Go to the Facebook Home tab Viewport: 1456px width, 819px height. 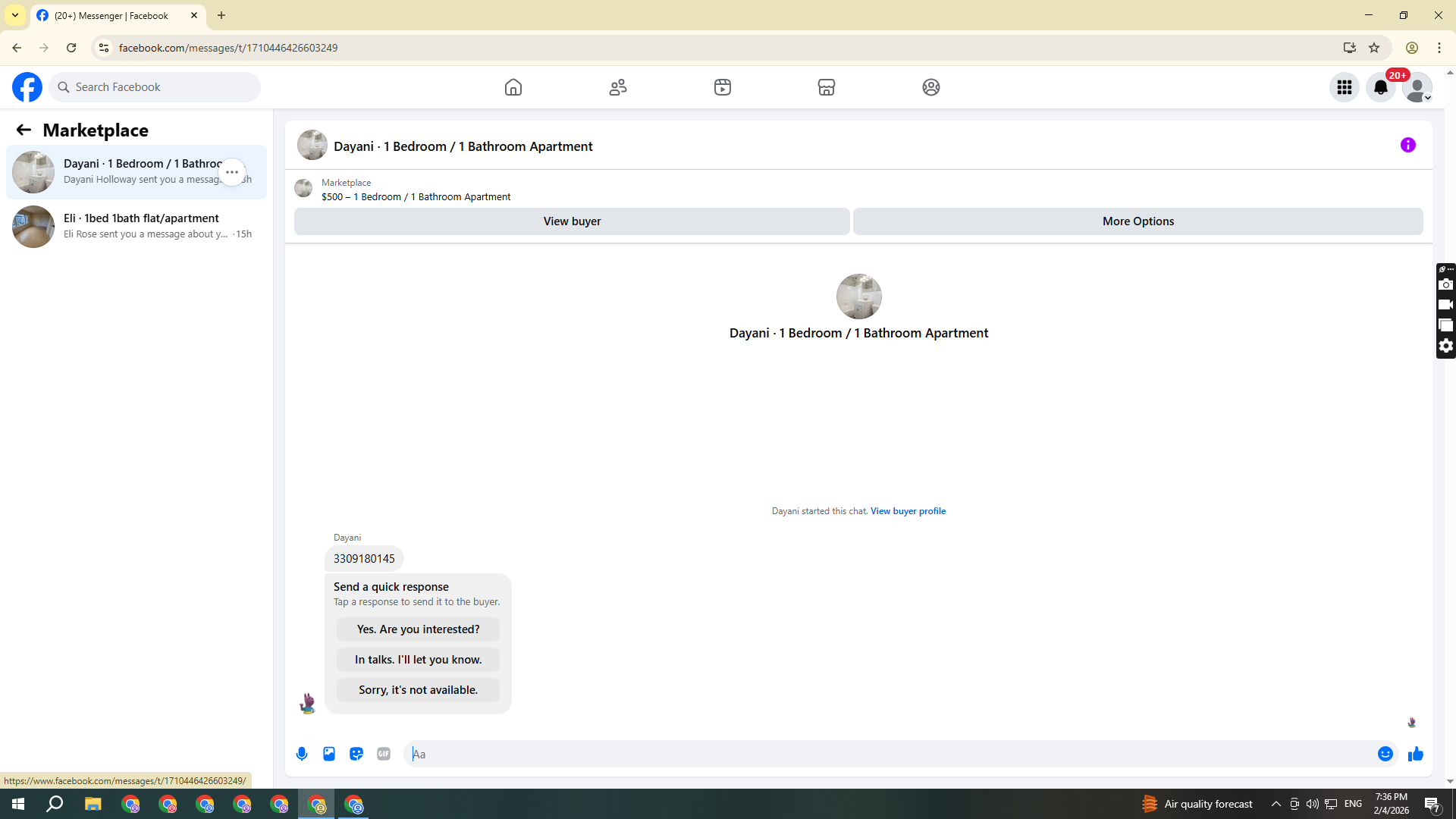[x=513, y=87]
